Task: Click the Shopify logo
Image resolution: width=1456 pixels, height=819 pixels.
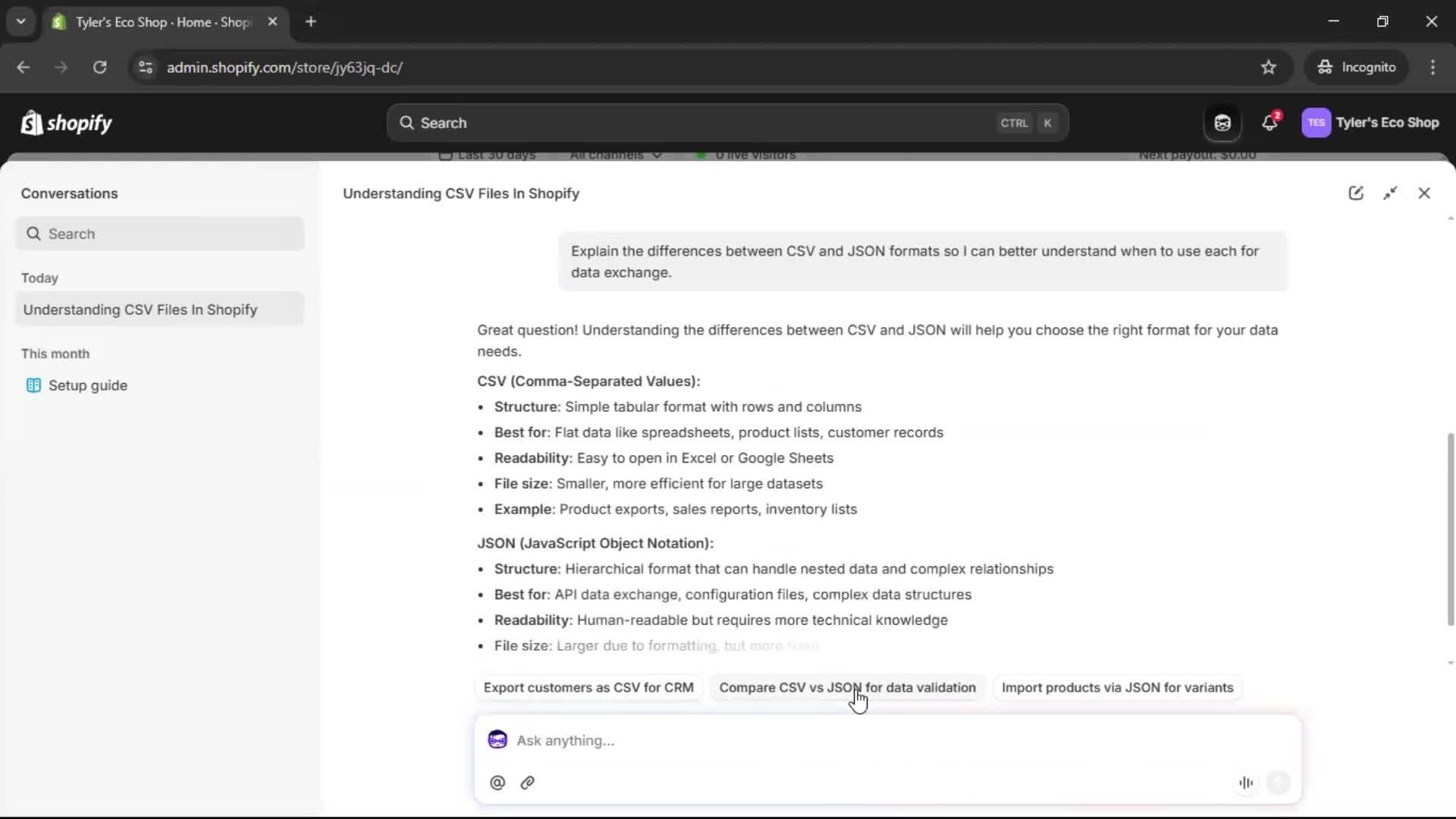Action: tap(66, 122)
